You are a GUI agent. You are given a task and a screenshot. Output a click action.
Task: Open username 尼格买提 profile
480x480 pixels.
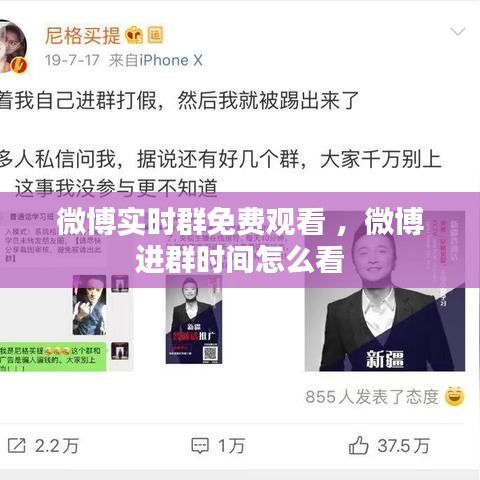click(82, 35)
